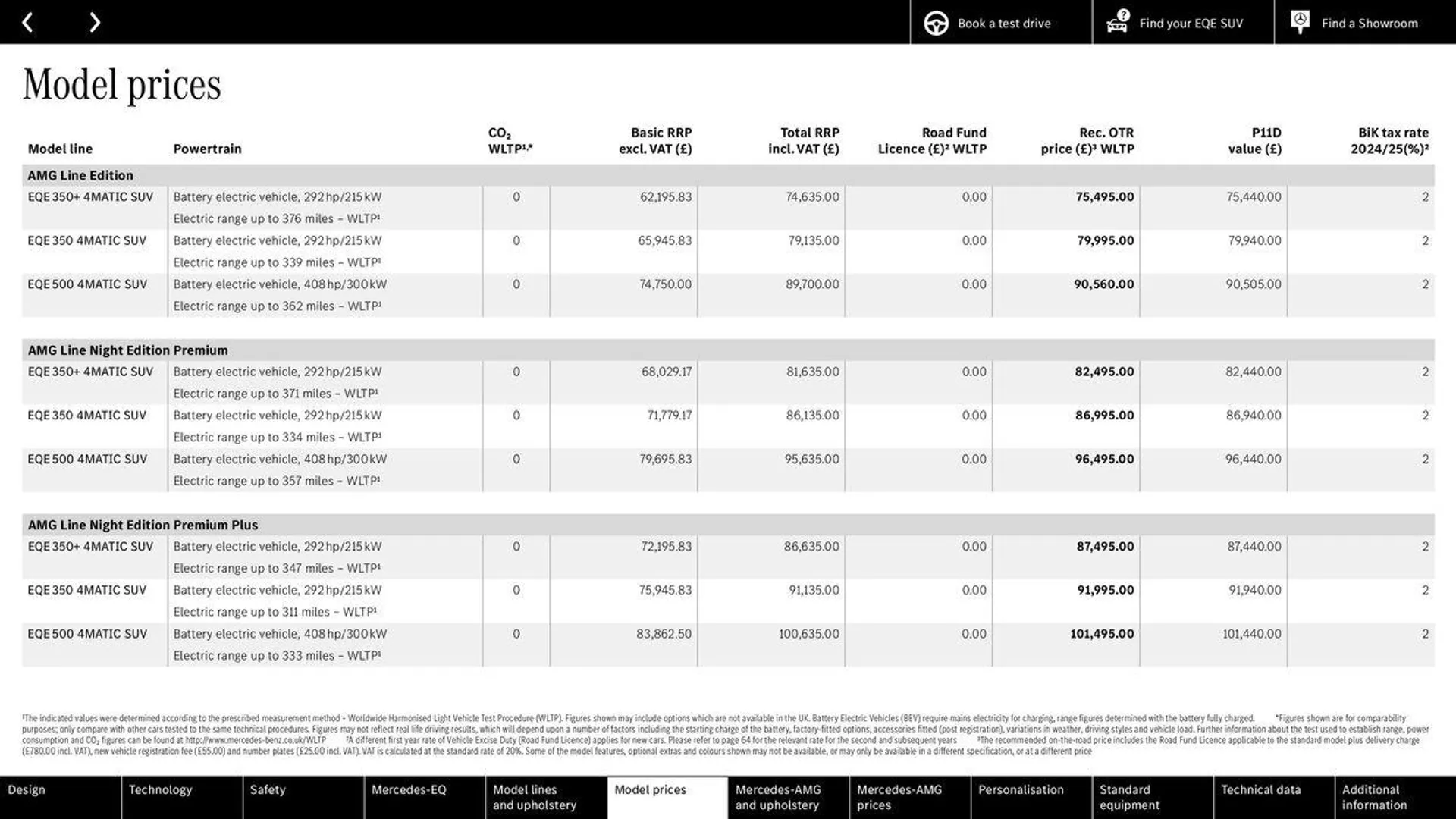Switch to the Mercedes-EQ tab
Viewport: 1456px width, 819px height.
click(425, 797)
